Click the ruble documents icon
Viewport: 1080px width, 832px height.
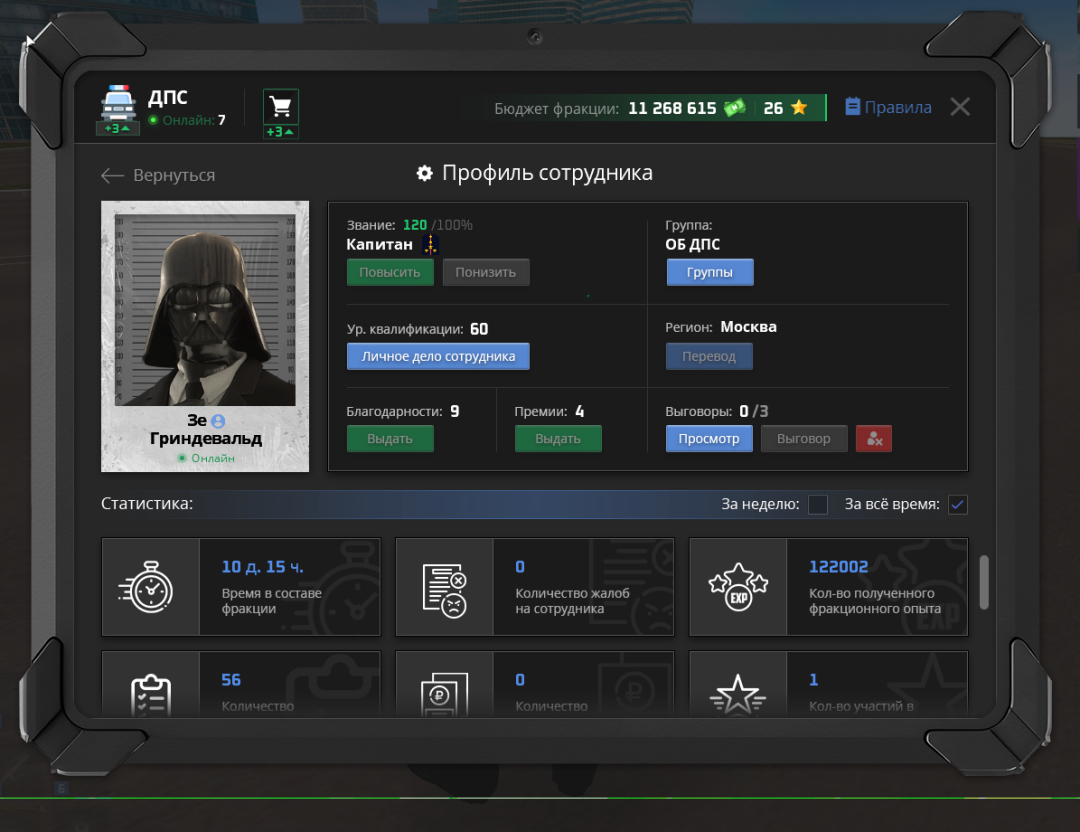[444, 695]
